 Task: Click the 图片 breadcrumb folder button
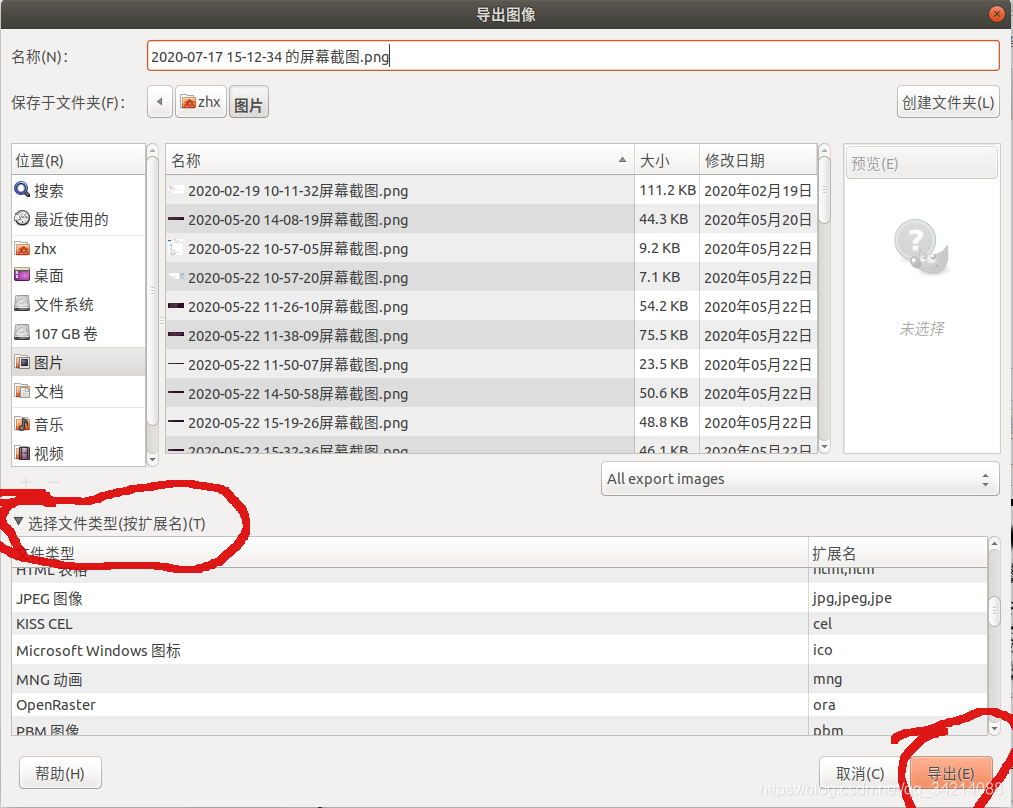coord(249,102)
